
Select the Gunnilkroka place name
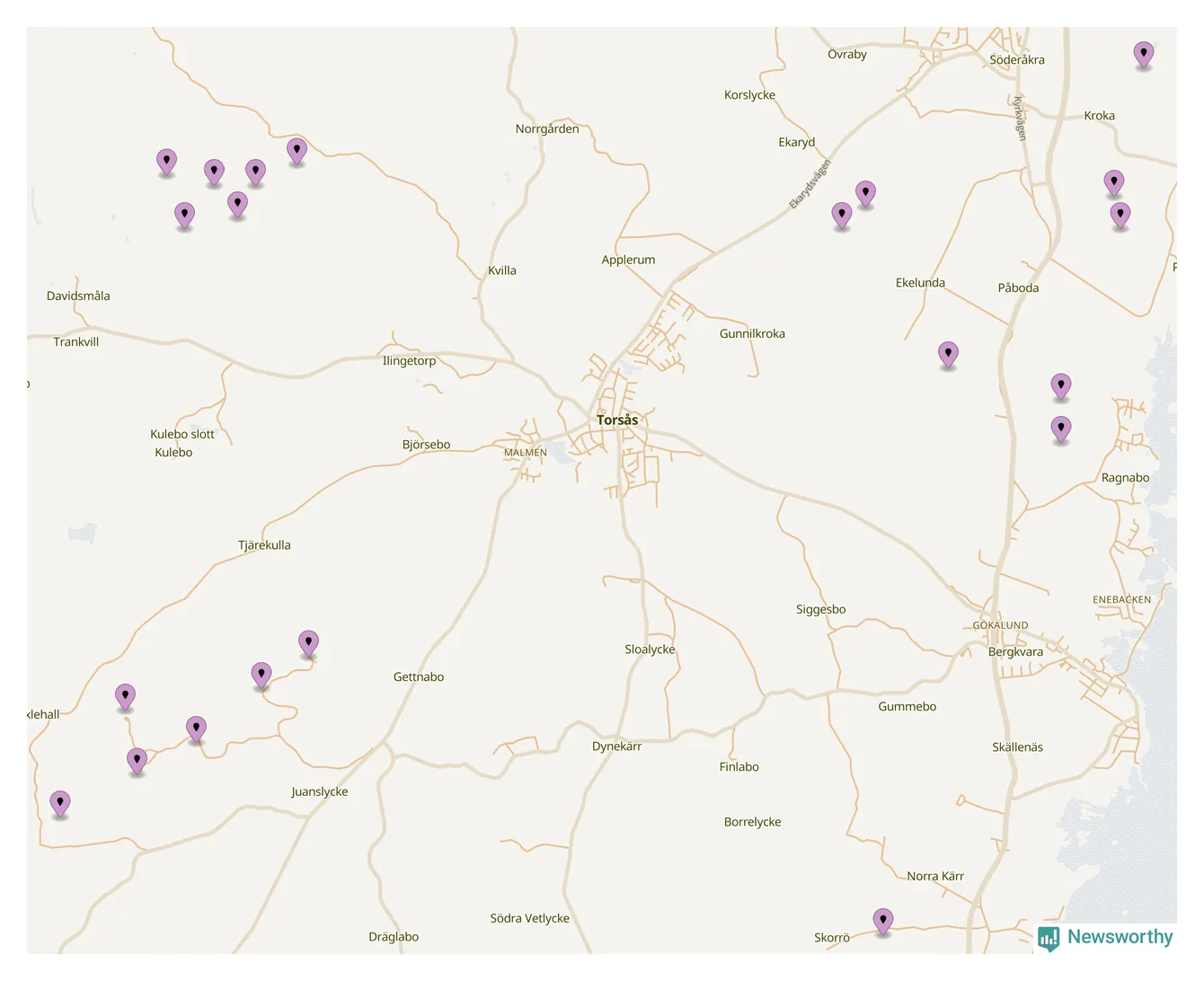point(752,333)
